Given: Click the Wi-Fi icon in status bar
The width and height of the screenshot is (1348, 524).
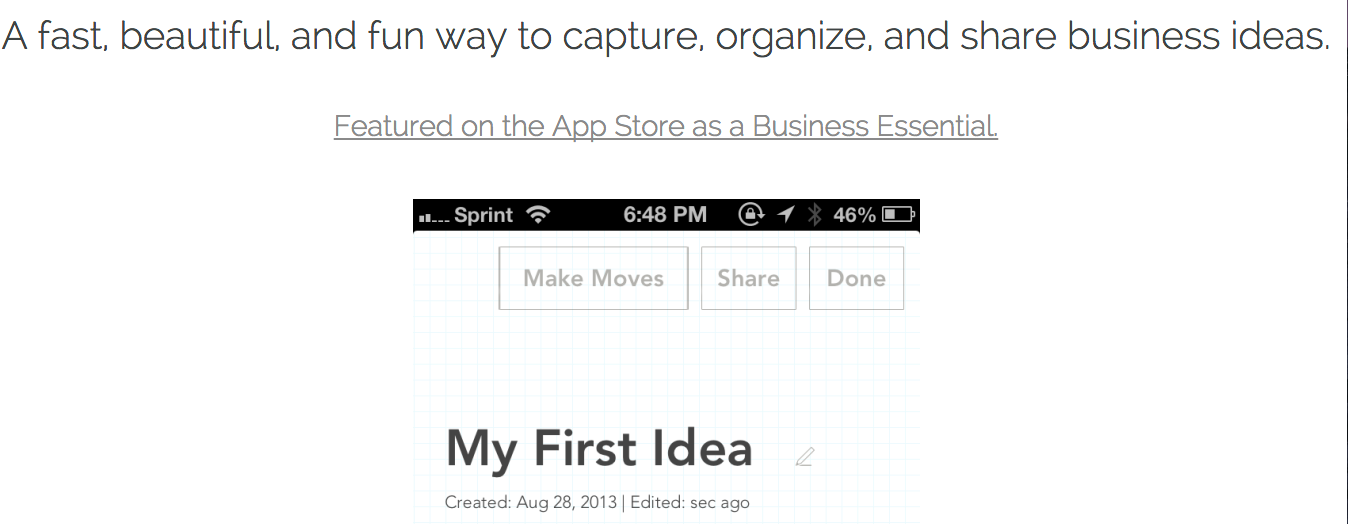Looking at the screenshot, I should (538, 215).
